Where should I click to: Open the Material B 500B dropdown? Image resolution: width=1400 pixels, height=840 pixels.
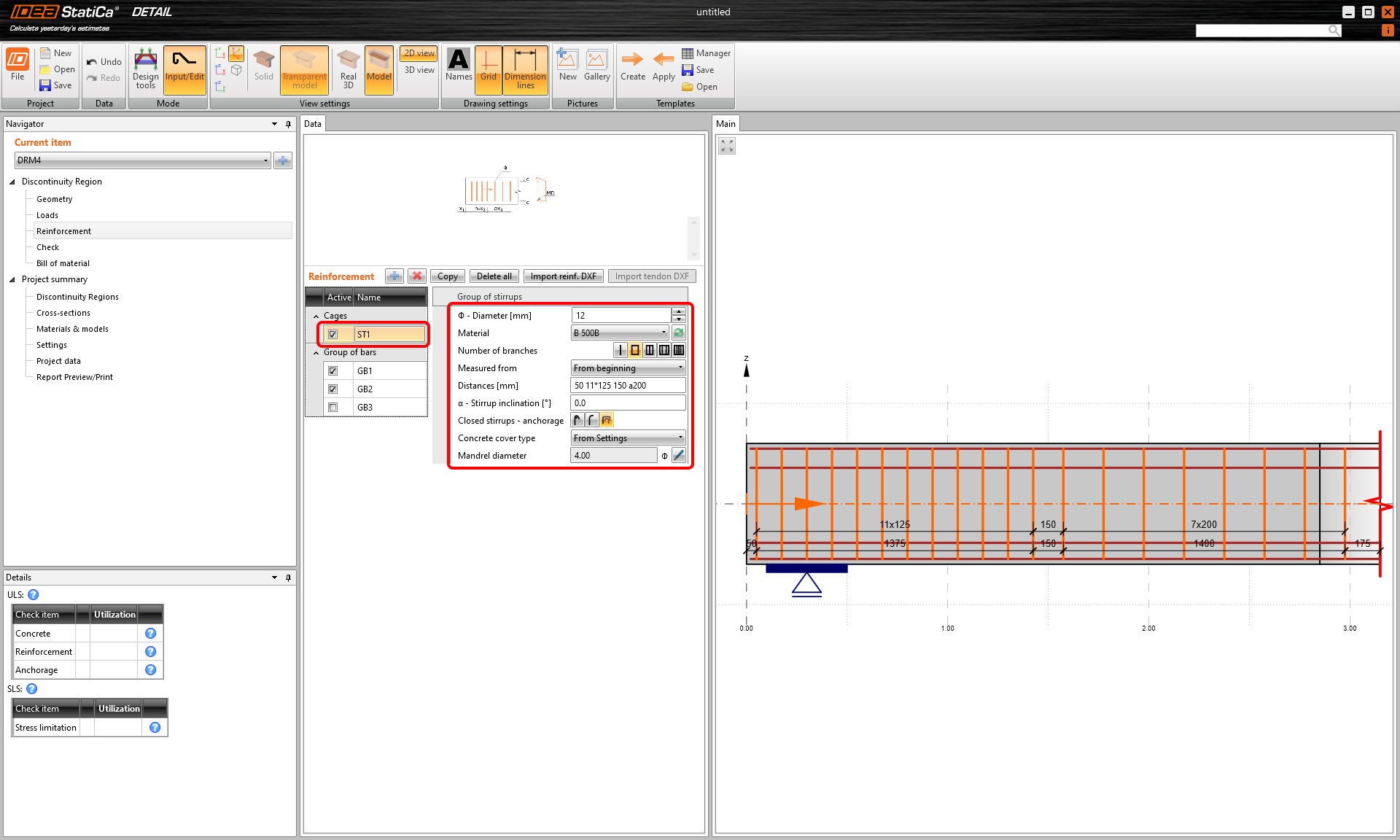(x=619, y=333)
